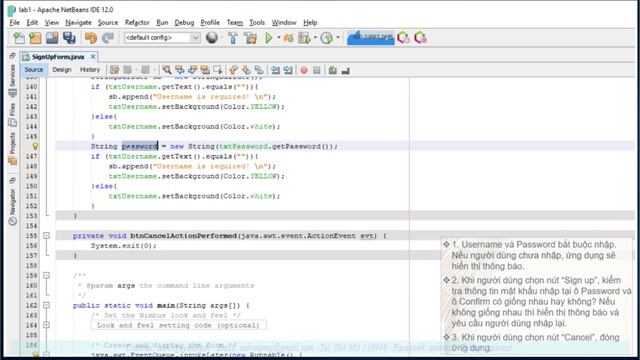Open the File menu
640x360 pixels.
click(x=14, y=22)
